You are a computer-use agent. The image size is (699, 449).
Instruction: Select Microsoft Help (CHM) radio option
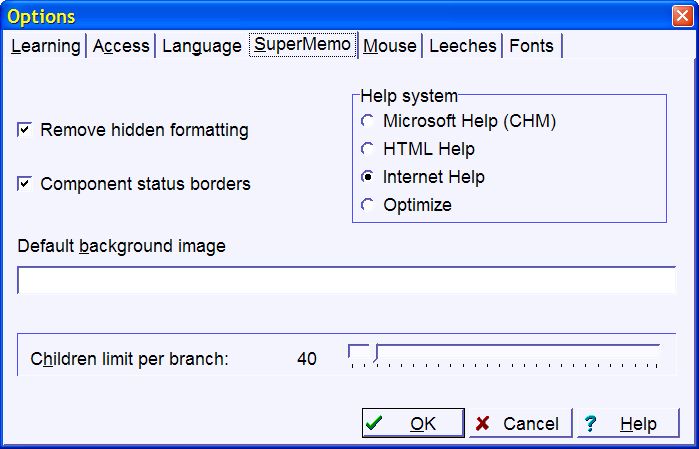[x=367, y=121]
